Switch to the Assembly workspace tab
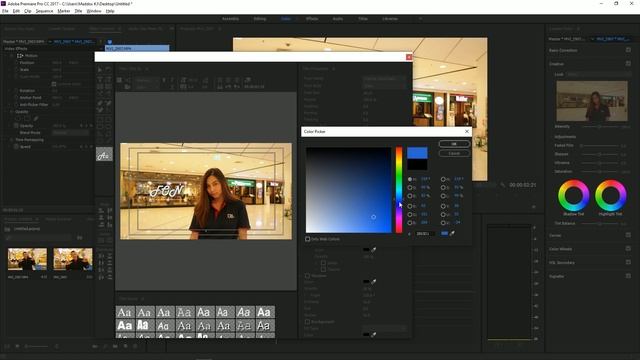Image resolution: width=640 pixels, height=360 pixels. click(x=230, y=19)
